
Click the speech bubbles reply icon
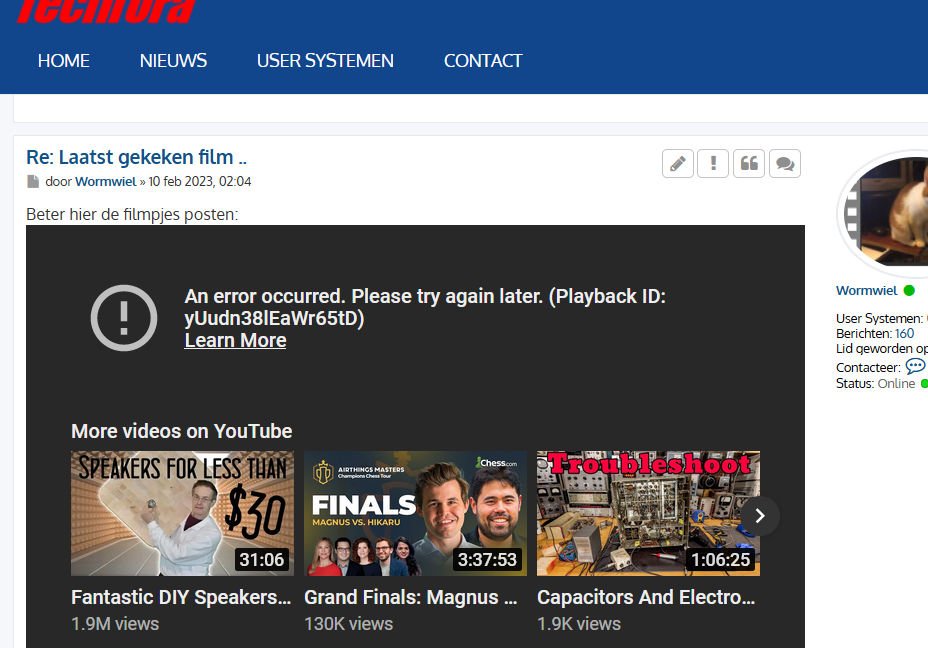[x=785, y=163]
